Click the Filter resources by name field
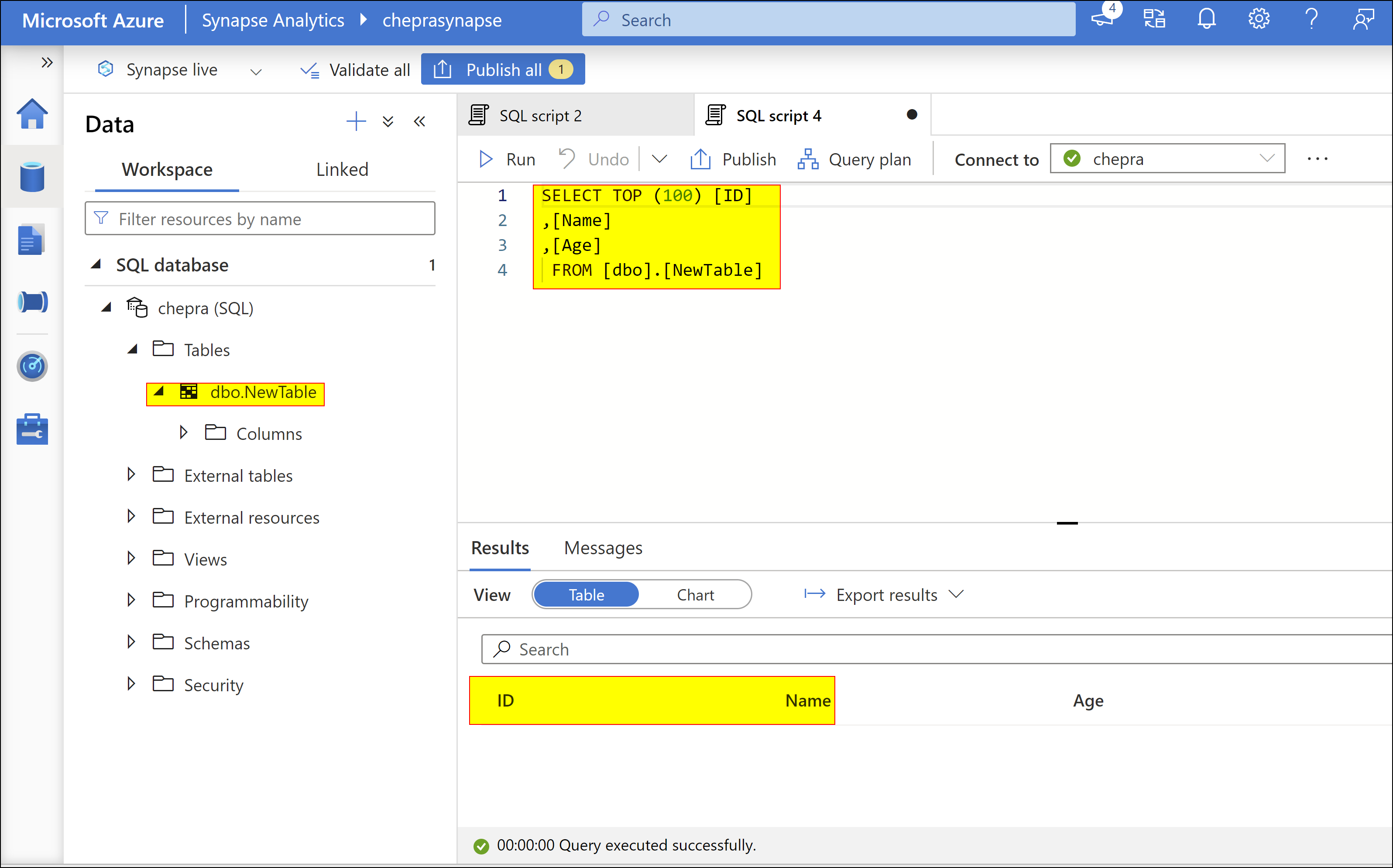Viewport: 1393px width, 868px height. pos(259,219)
